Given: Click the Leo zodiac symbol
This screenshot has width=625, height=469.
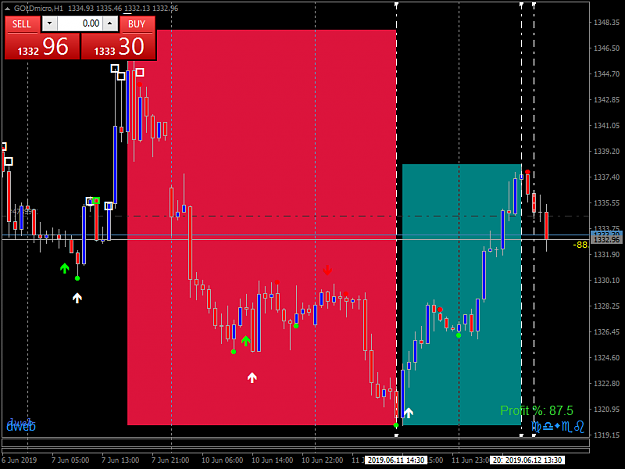Looking at the screenshot, I should [580, 427].
